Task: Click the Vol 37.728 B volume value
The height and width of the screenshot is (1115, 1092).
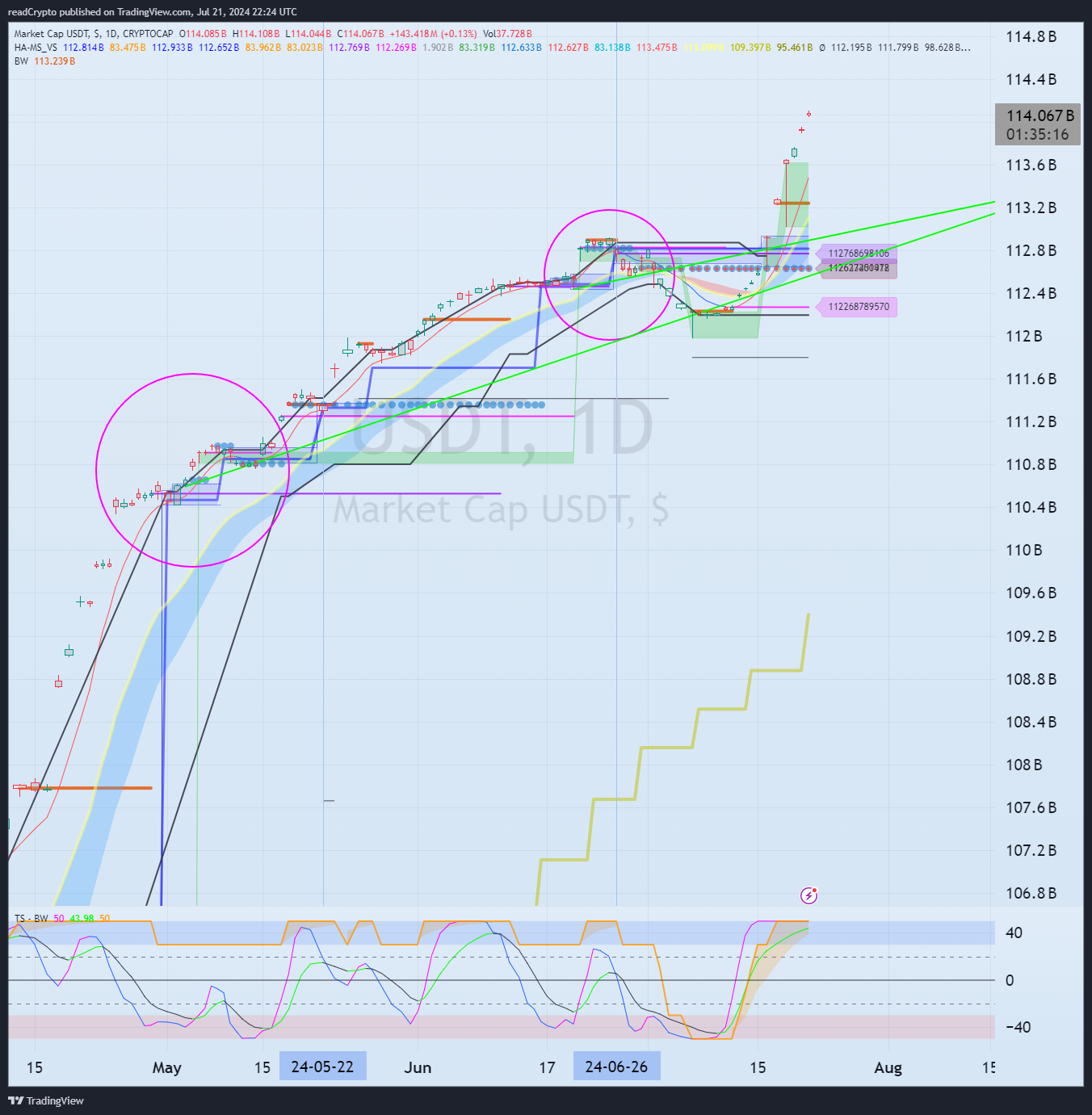Action: [x=508, y=34]
